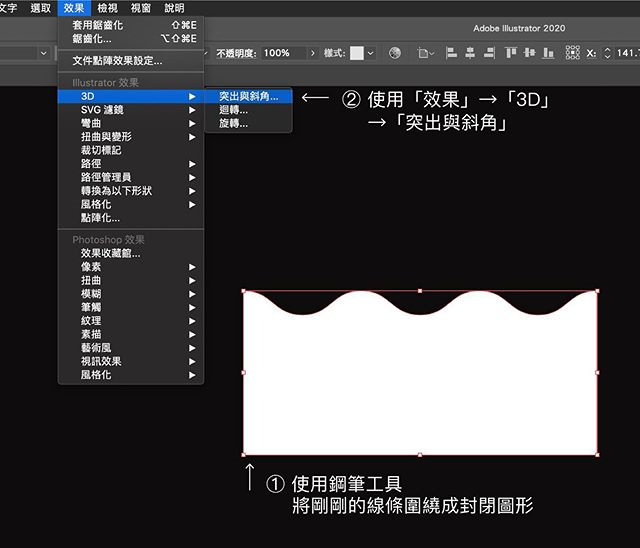Expand the 路徑管理員 submenu
The width and height of the screenshot is (640, 548).
pyautogui.click(x=131, y=177)
